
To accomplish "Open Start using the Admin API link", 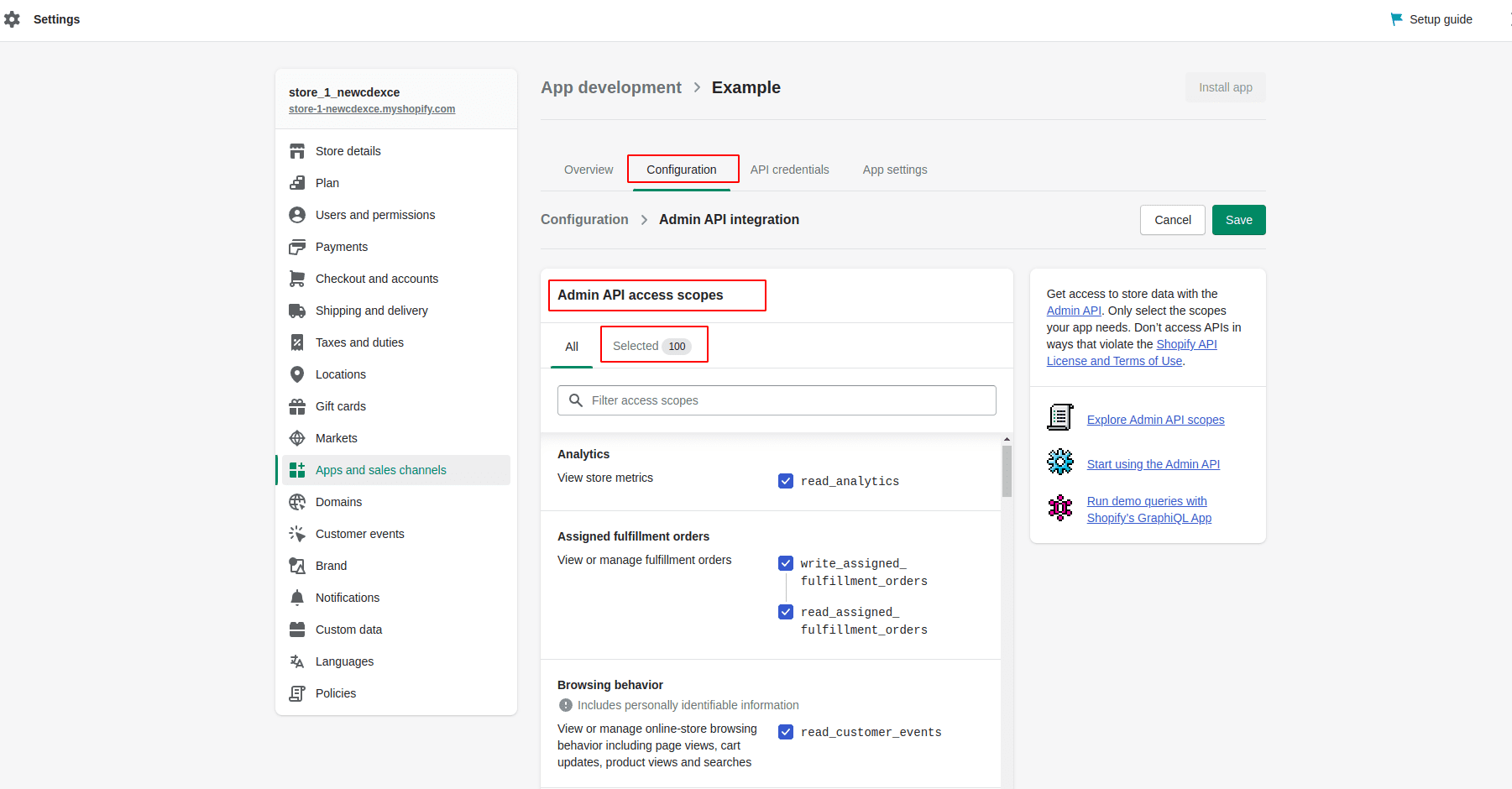I will click(x=1154, y=464).
